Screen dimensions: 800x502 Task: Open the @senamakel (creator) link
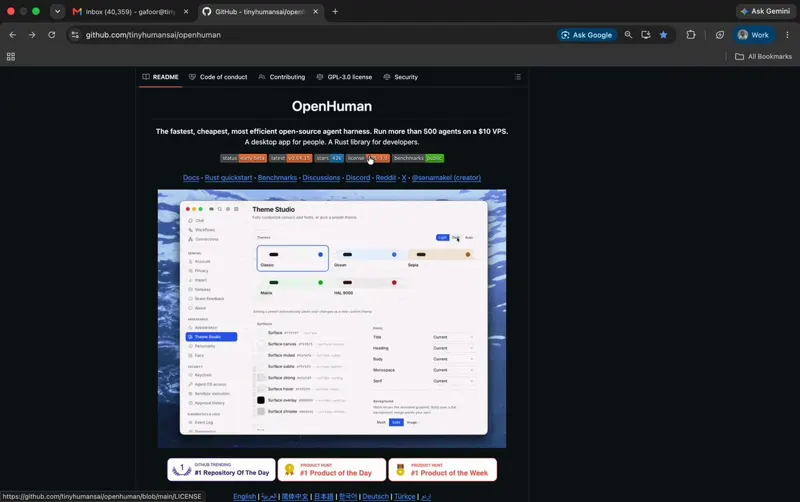pos(446,178)
